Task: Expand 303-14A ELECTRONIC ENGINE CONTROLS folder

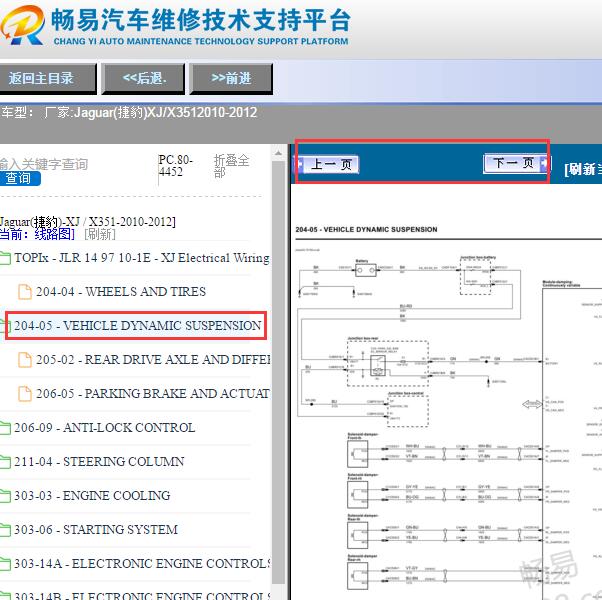Action: click(142, 564)
